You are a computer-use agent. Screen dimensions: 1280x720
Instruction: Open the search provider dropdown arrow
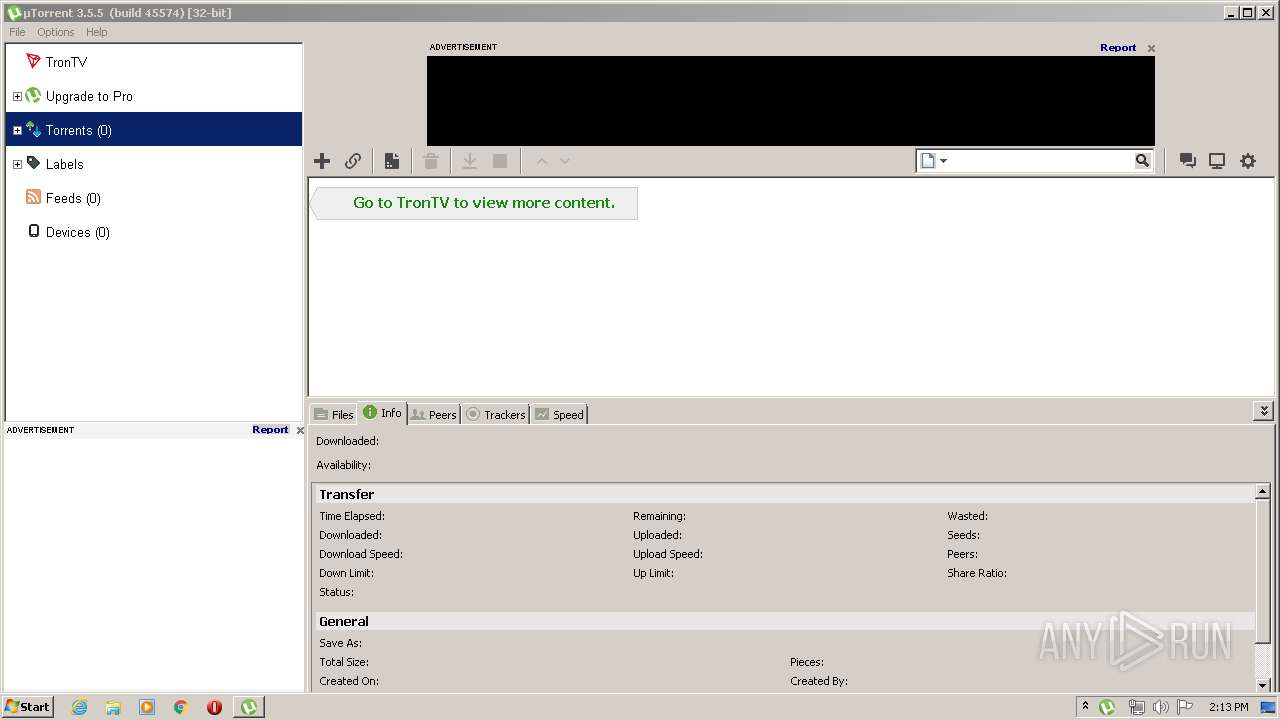943,161
